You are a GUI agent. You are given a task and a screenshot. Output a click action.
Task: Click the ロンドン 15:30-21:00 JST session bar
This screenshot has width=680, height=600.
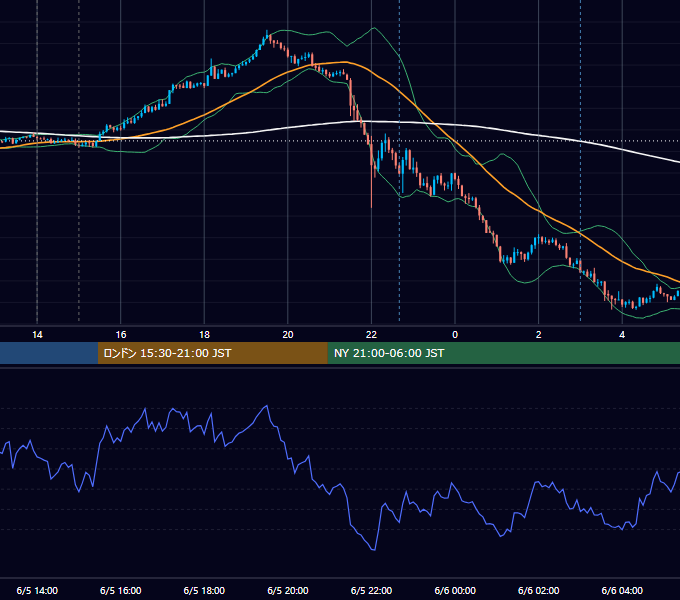click(x=212, y=353)
